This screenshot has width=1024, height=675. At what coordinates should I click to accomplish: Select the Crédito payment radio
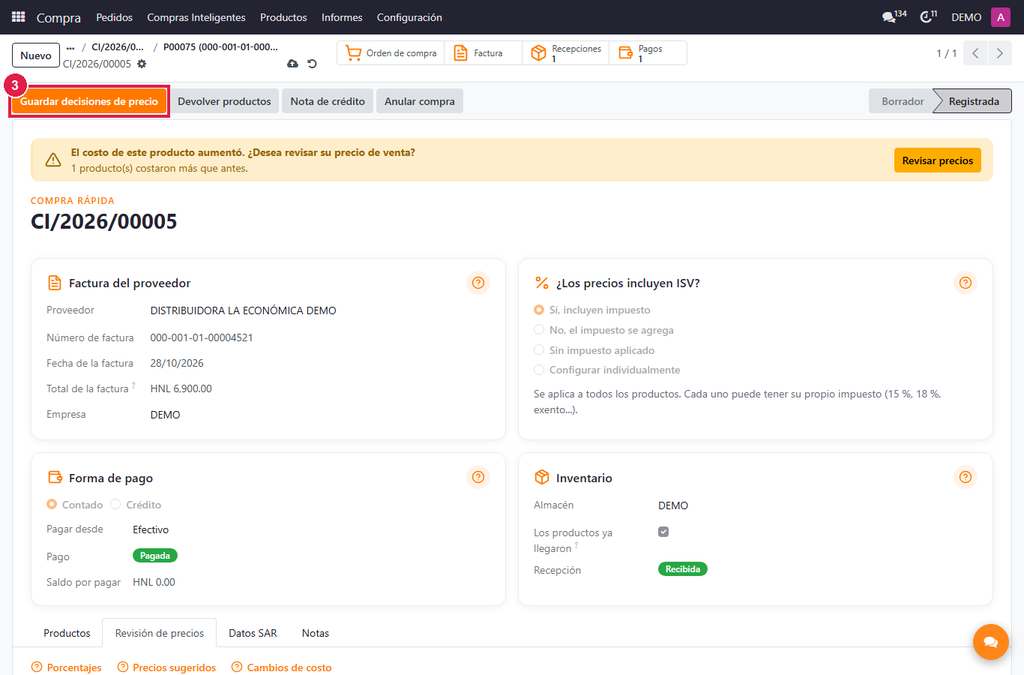[116, 505]
